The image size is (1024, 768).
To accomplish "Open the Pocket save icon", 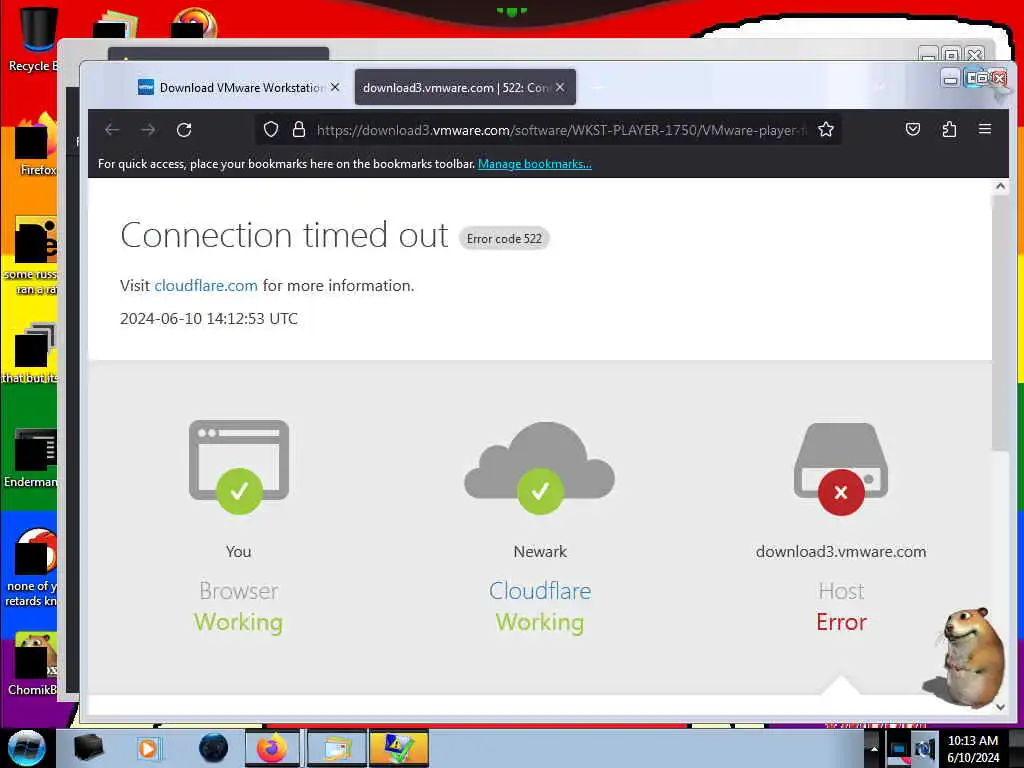I will 913,129.
